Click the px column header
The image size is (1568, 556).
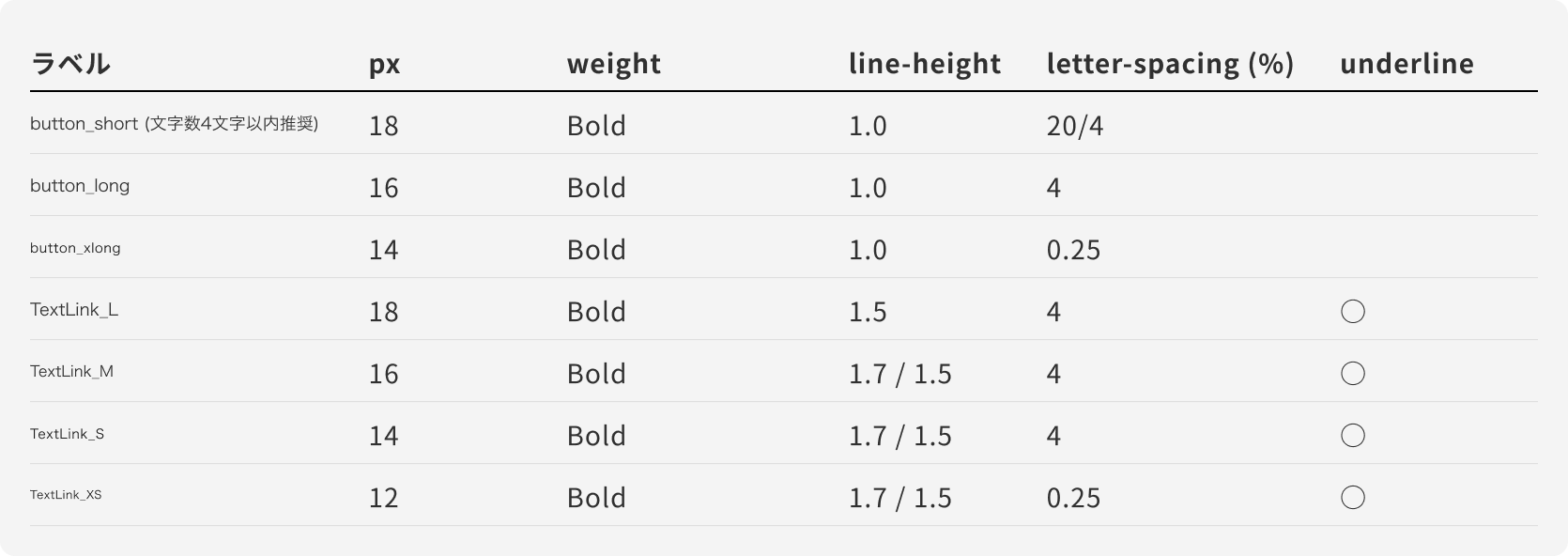384,64
